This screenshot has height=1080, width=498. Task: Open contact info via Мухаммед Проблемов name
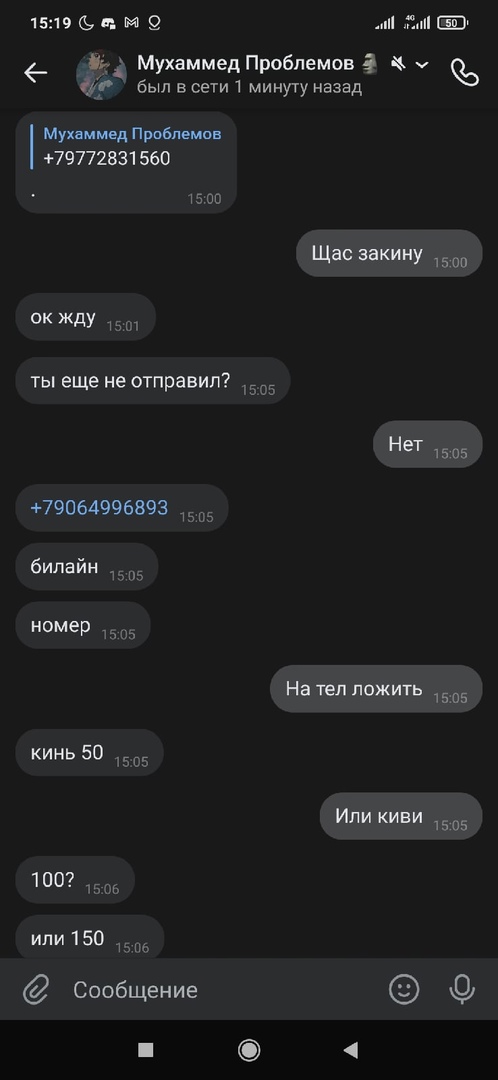245,63
